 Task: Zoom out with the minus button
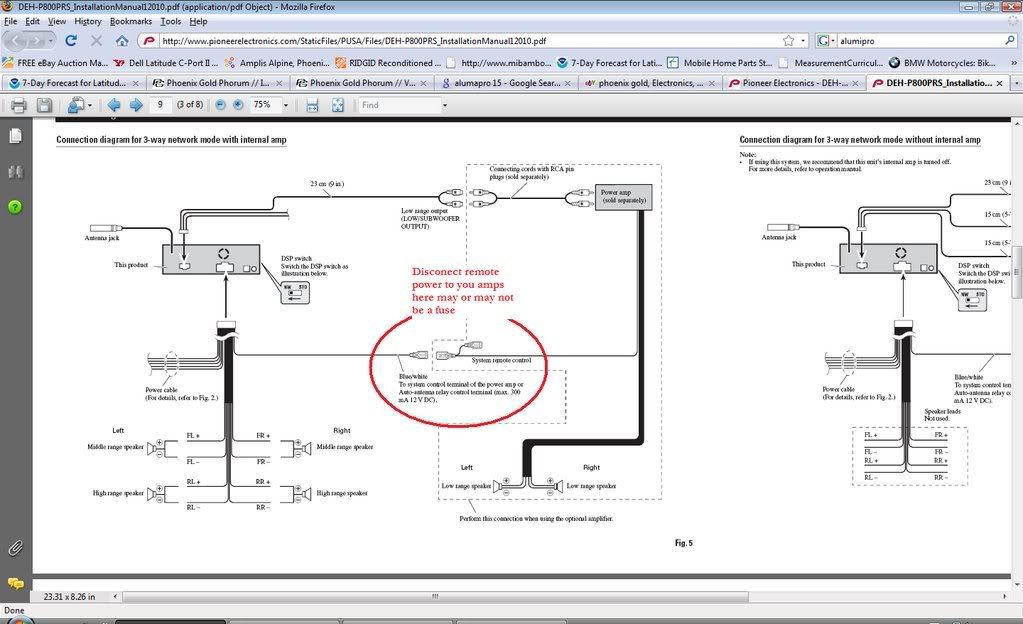coord(221,105)
